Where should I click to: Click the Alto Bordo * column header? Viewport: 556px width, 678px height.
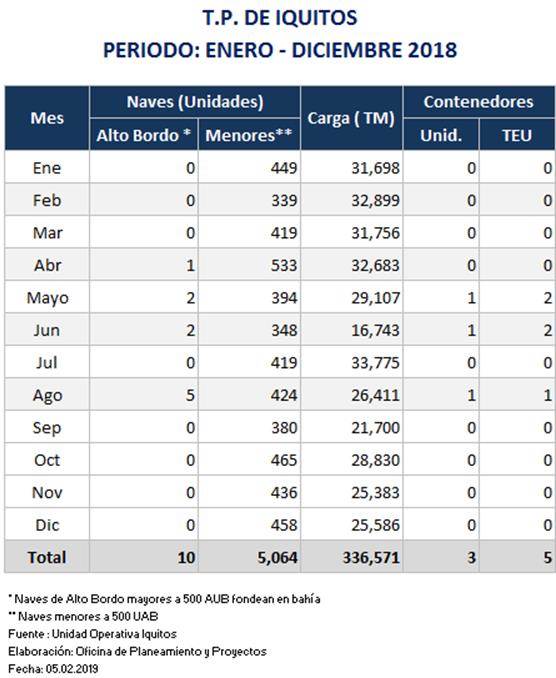[x=144, y=135]
